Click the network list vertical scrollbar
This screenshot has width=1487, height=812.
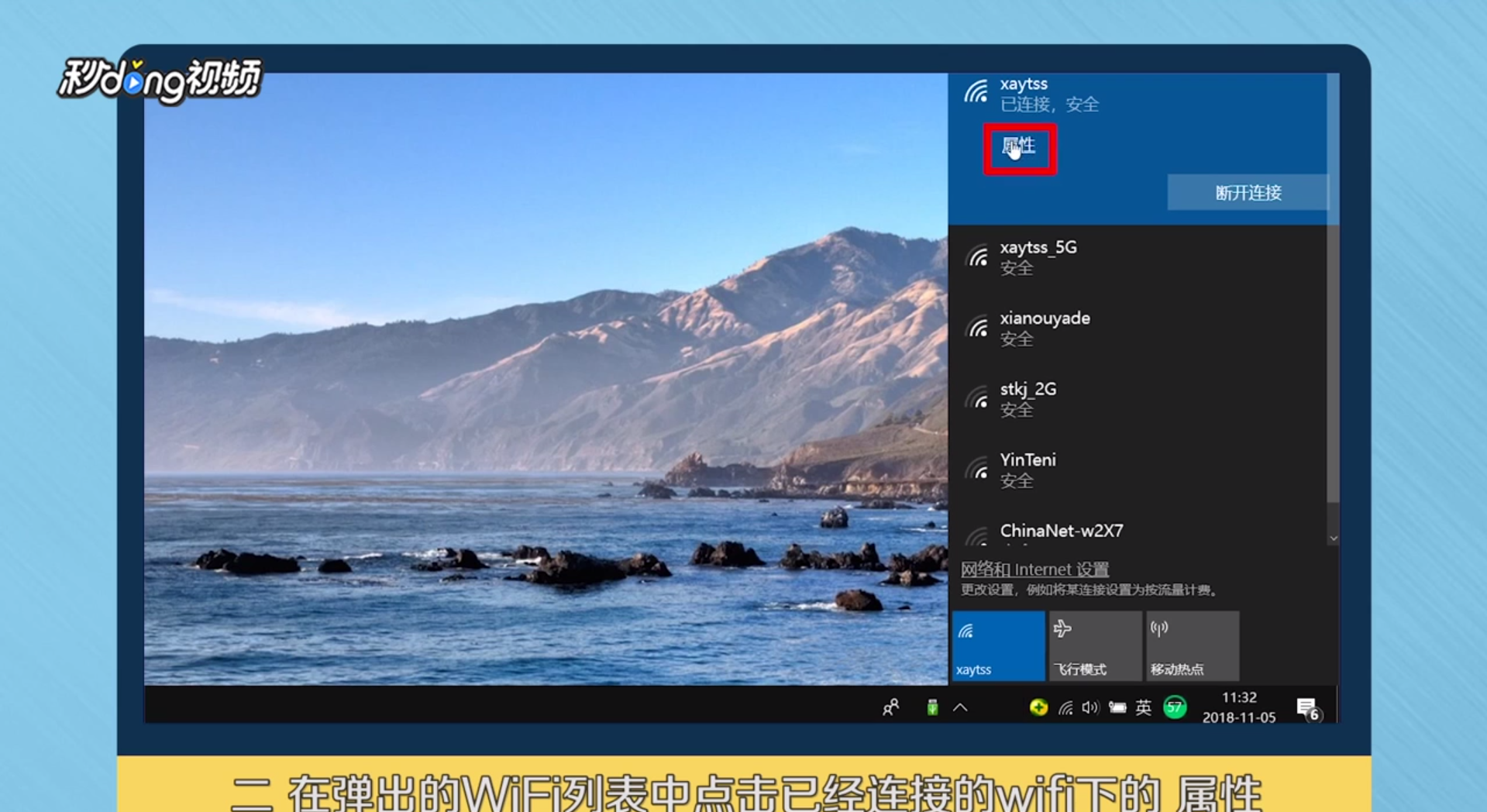(x=1333, y=288)
